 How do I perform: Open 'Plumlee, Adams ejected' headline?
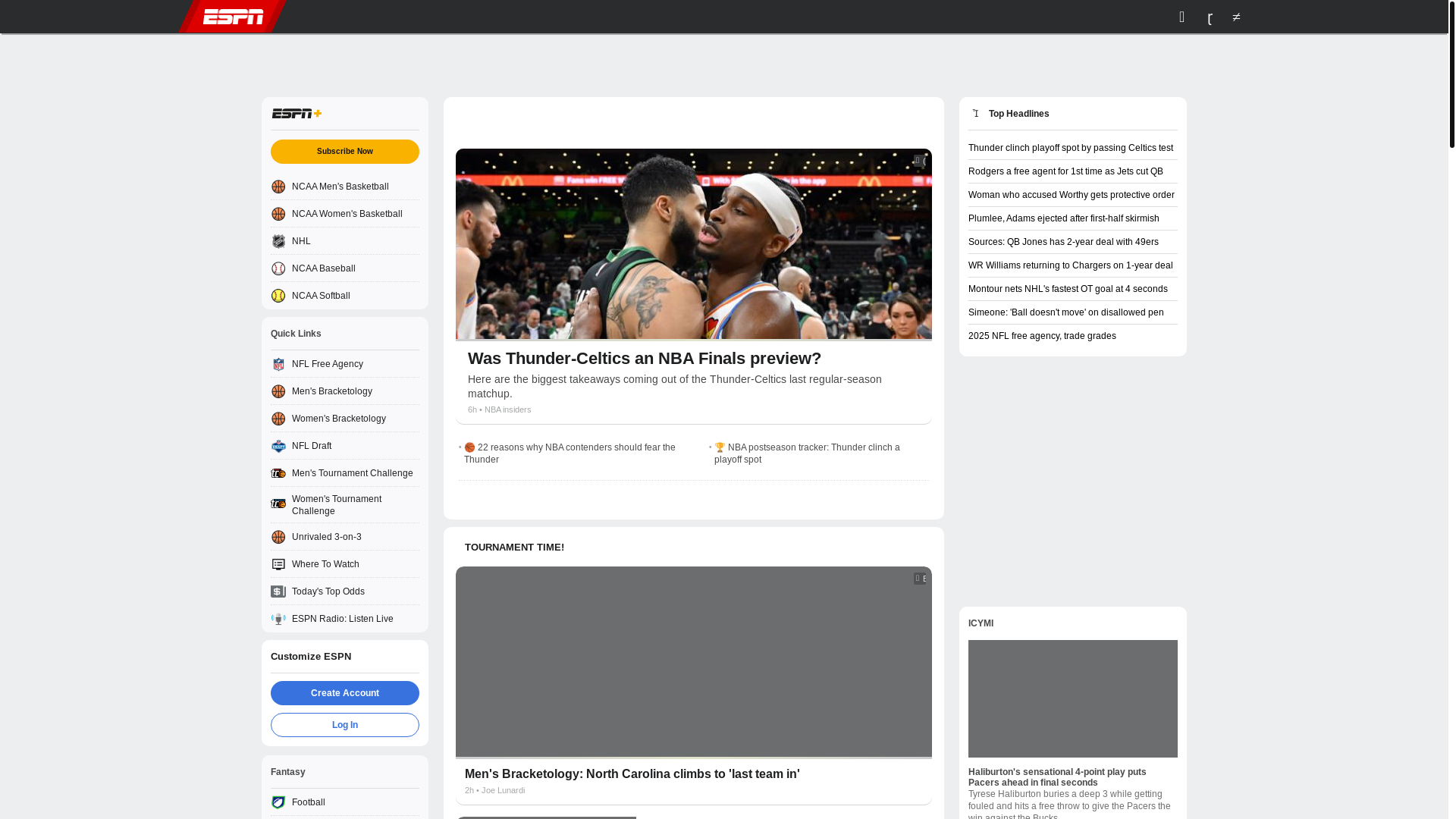(x=1064, y=218)
